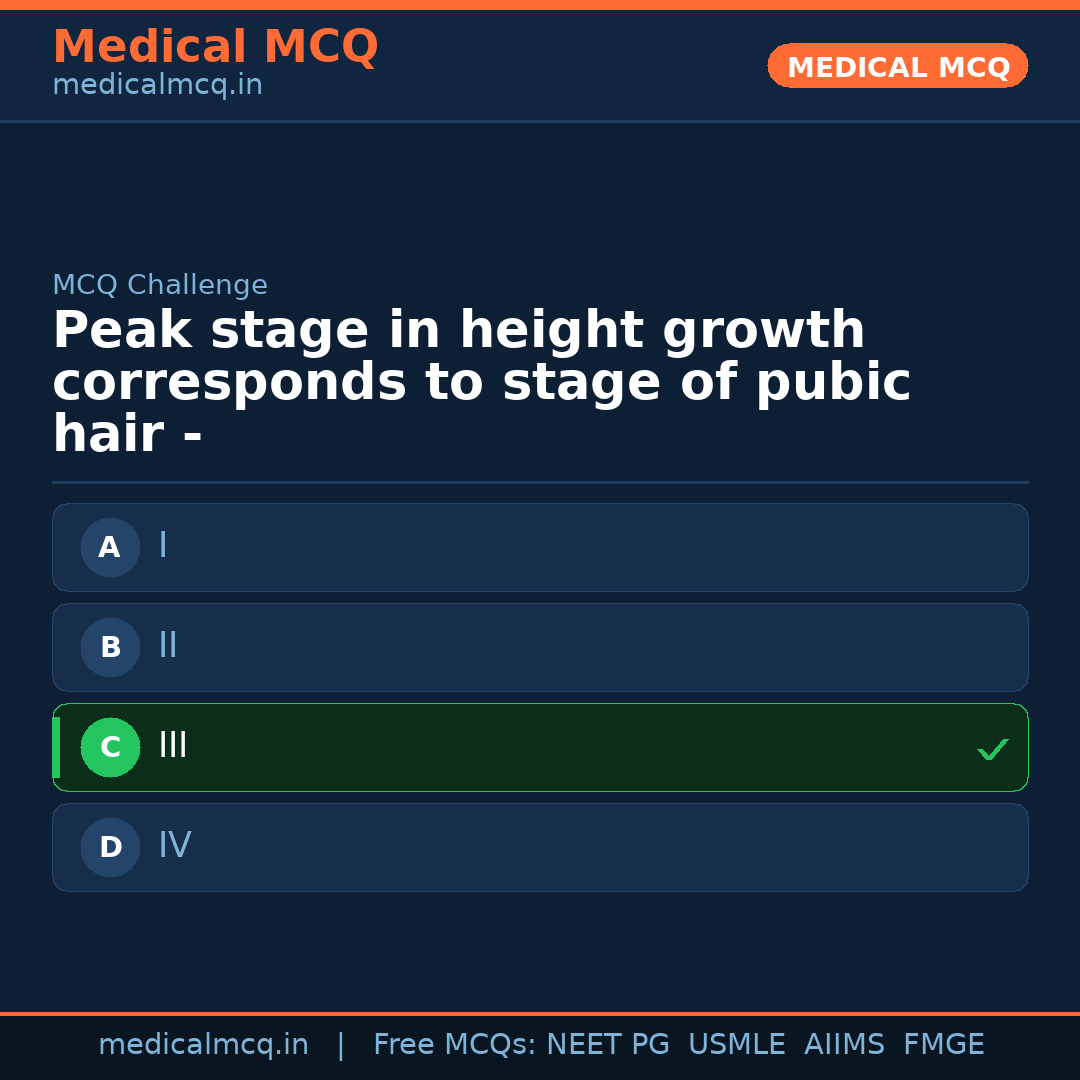Expand the highlighted option C row
The image size is (1080, 1080).
pos(540,747)
